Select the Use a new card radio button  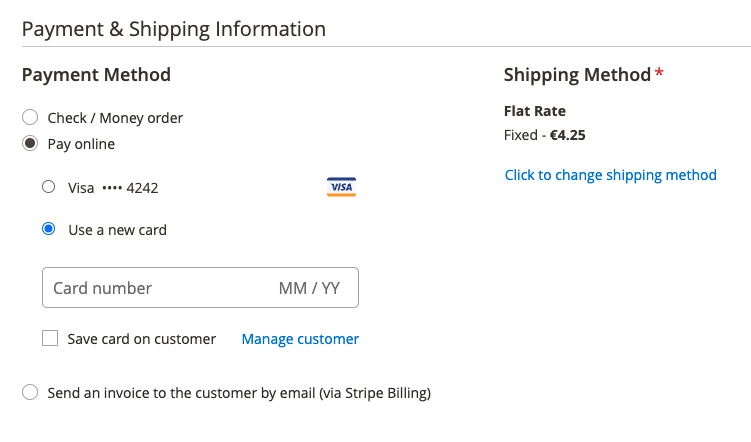[48, 229]
